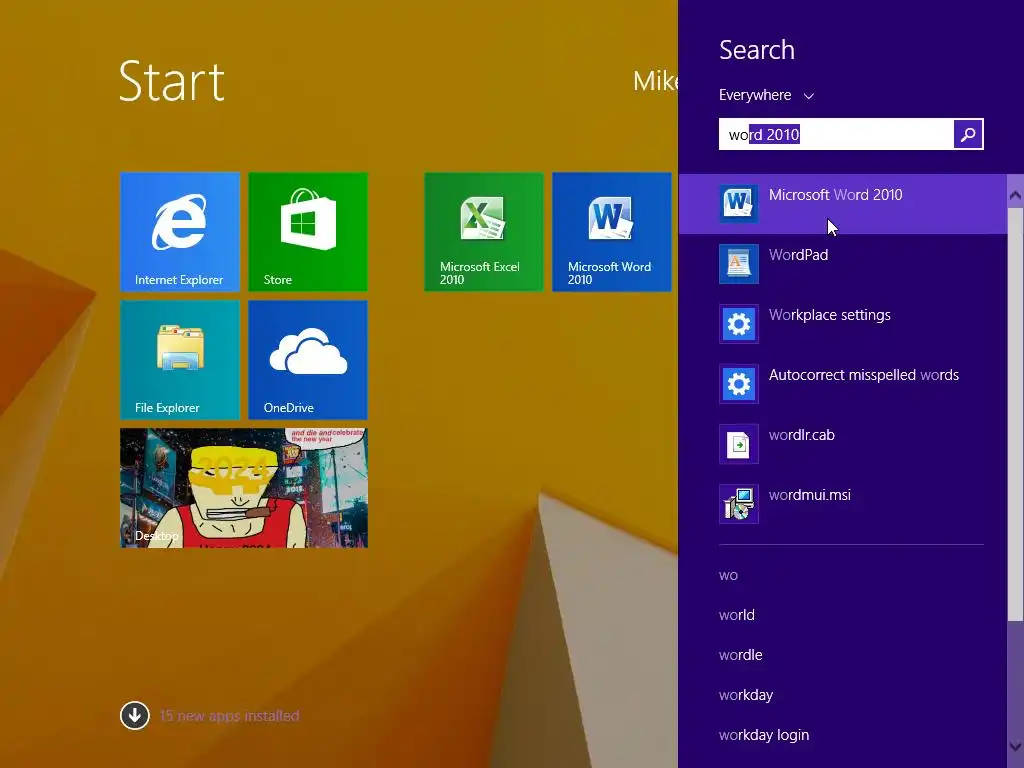1024x768 pixels.
Task: Open the Desktop tile
Action: pyautogui.click(x=244, y=488)
